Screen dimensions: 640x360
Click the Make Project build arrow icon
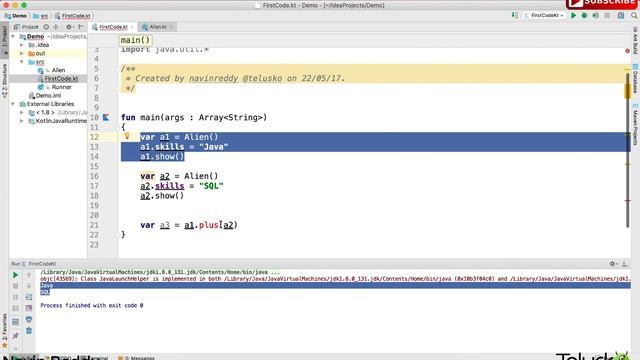tap(515, 16)
